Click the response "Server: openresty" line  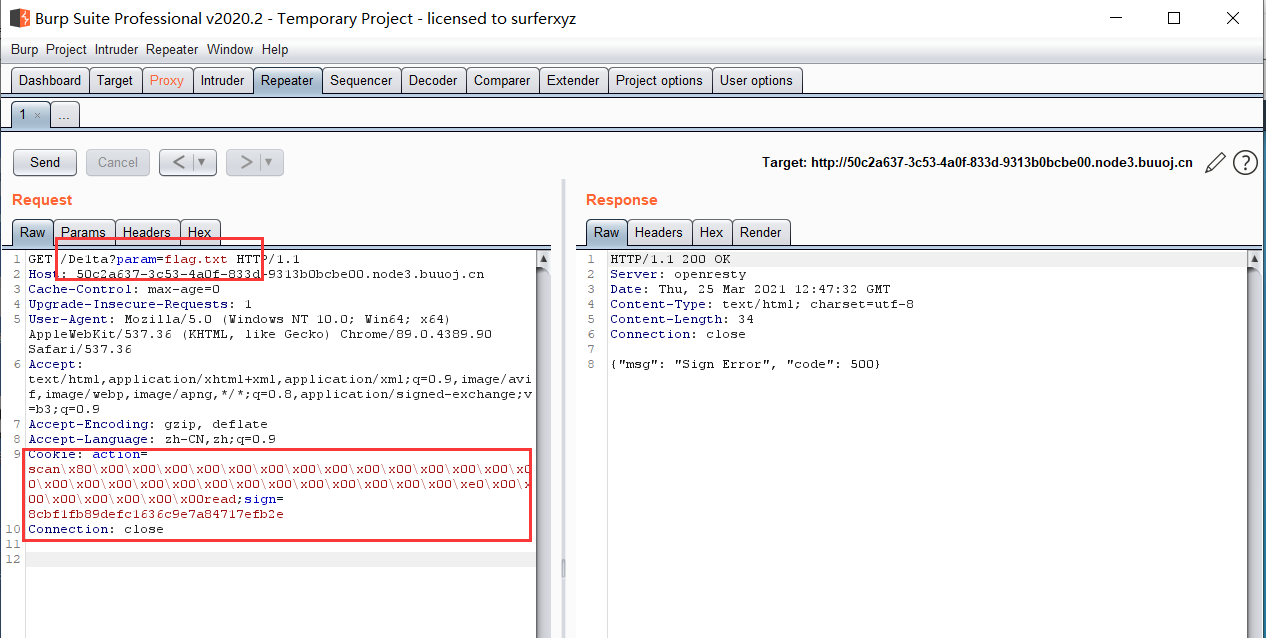676,274
